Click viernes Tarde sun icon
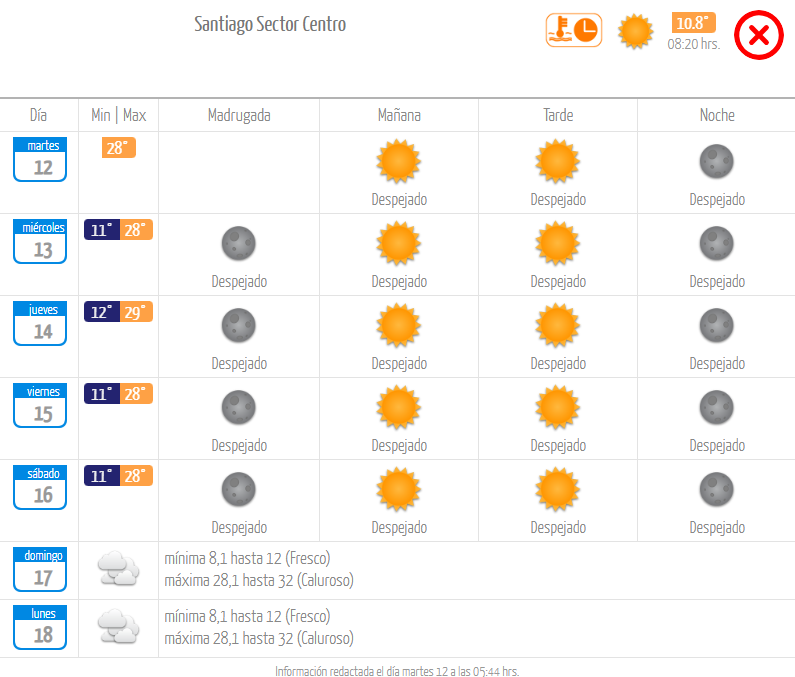The height and width of the screenshot is (677, 795). (558, 408)
